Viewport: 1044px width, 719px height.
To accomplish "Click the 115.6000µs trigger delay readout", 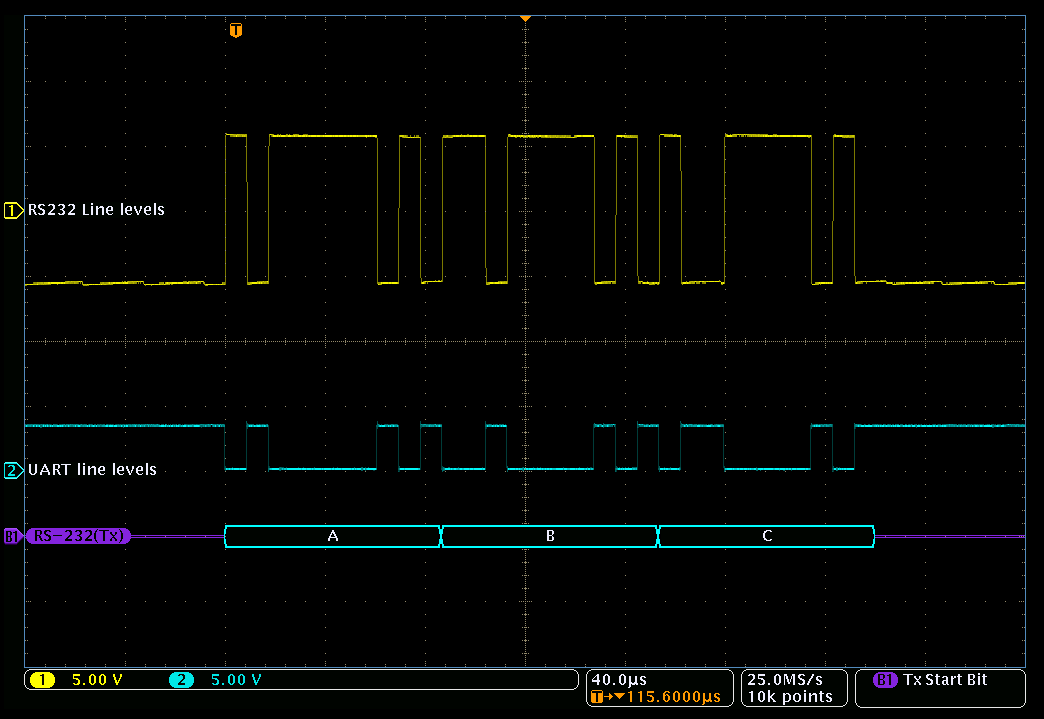I will click(x=665, y=697).
